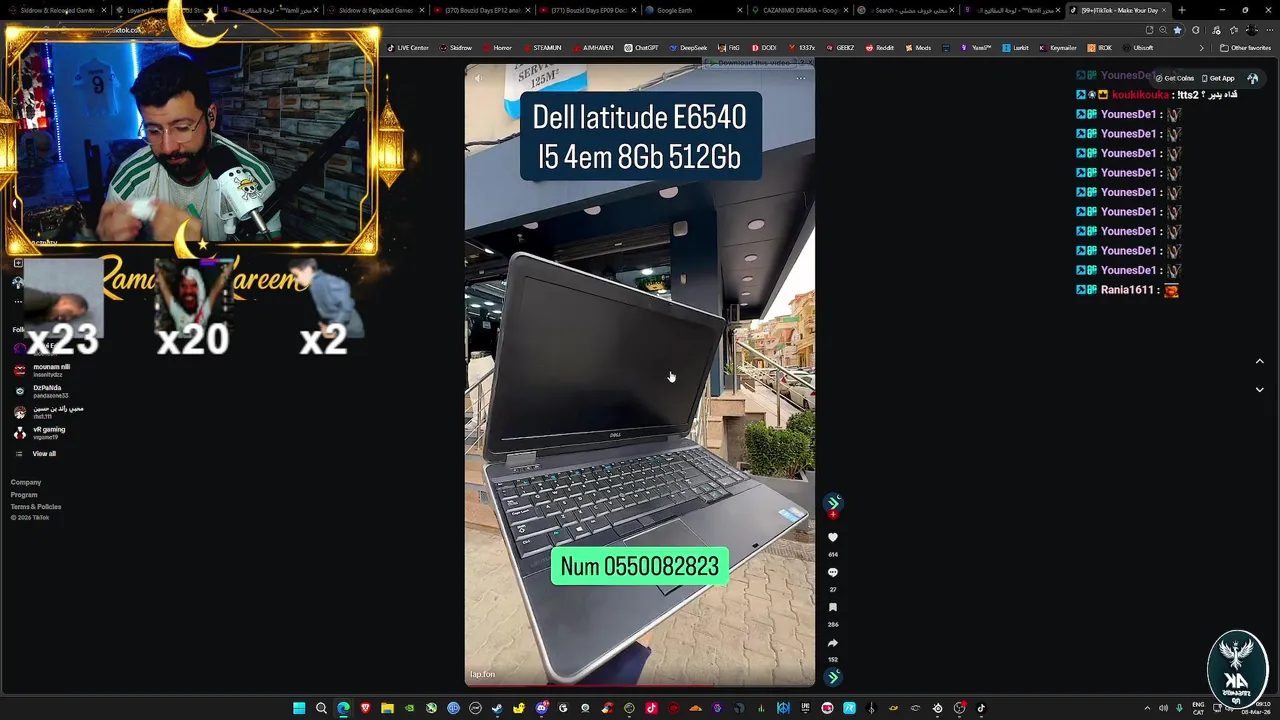This screenshot has width=1280, height=720.
Task: Open comments on the TikTok video
Action: click(833, 573)
